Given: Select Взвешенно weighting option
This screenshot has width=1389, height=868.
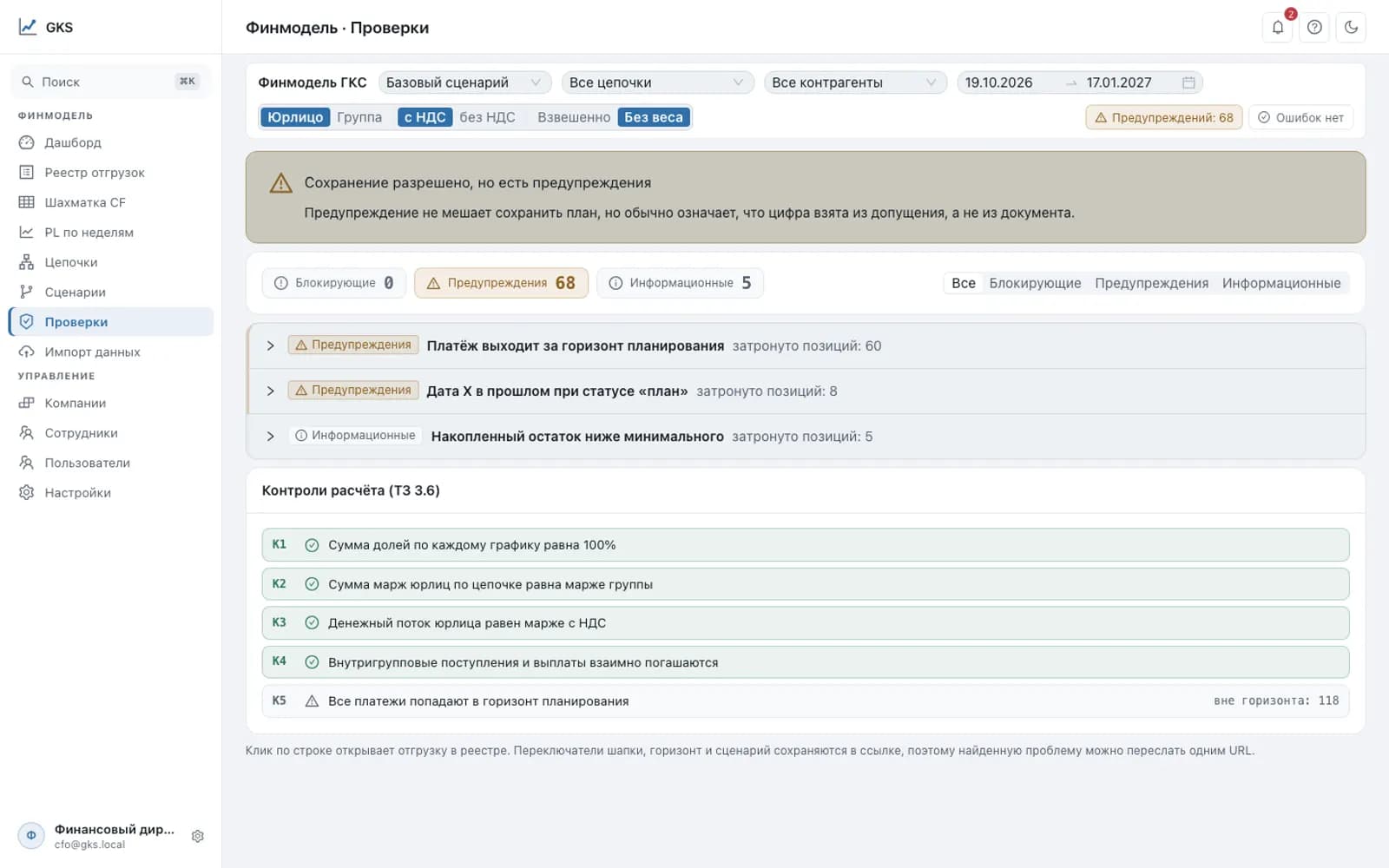Looking at the screenshot, I should [574, 117].
